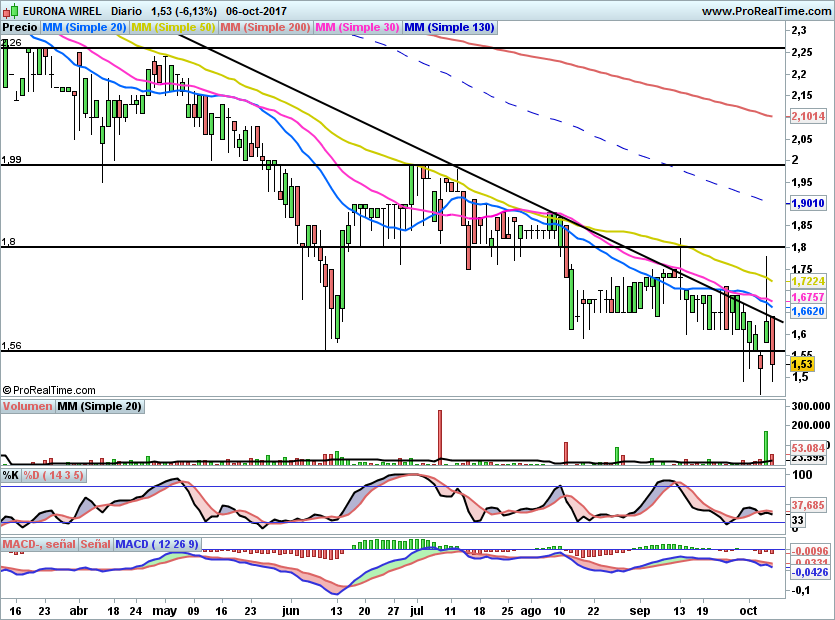Select the MACD-, señal histogram label
This screenshot has height=620, width=835.
pos(39,544)
